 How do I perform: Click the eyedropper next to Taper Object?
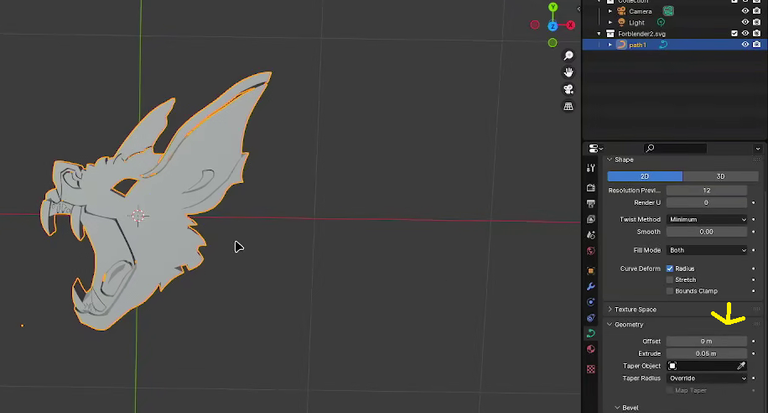coord(741,365)
